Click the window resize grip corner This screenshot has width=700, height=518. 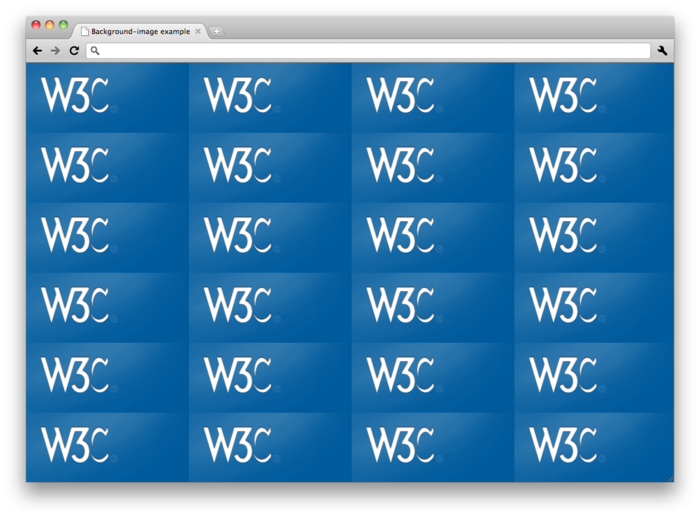670,478
